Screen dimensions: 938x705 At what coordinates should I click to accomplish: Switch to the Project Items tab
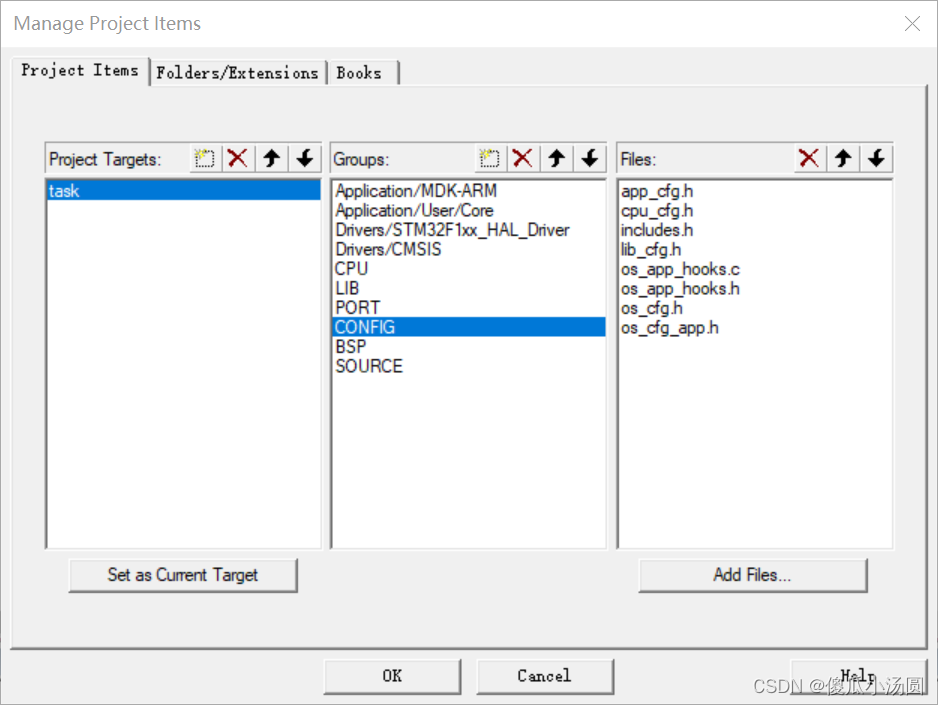80,71
